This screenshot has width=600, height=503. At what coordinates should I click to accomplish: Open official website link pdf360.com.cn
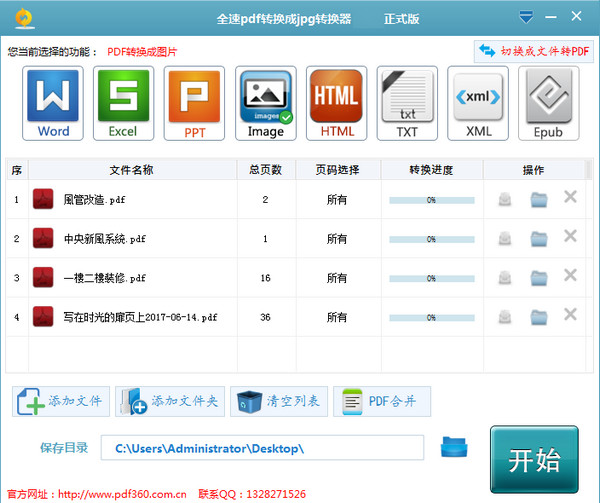[x=122, y=494]
